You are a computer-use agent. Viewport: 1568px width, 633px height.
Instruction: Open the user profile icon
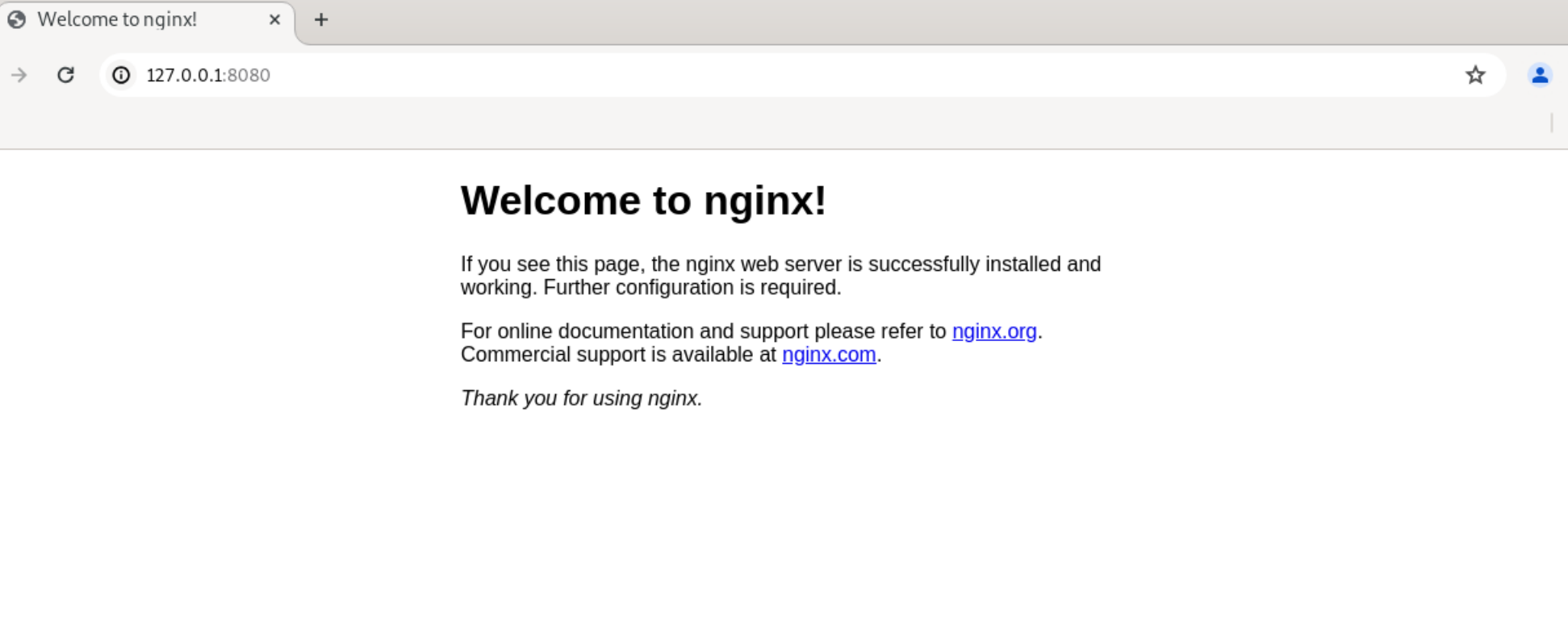1540,75
